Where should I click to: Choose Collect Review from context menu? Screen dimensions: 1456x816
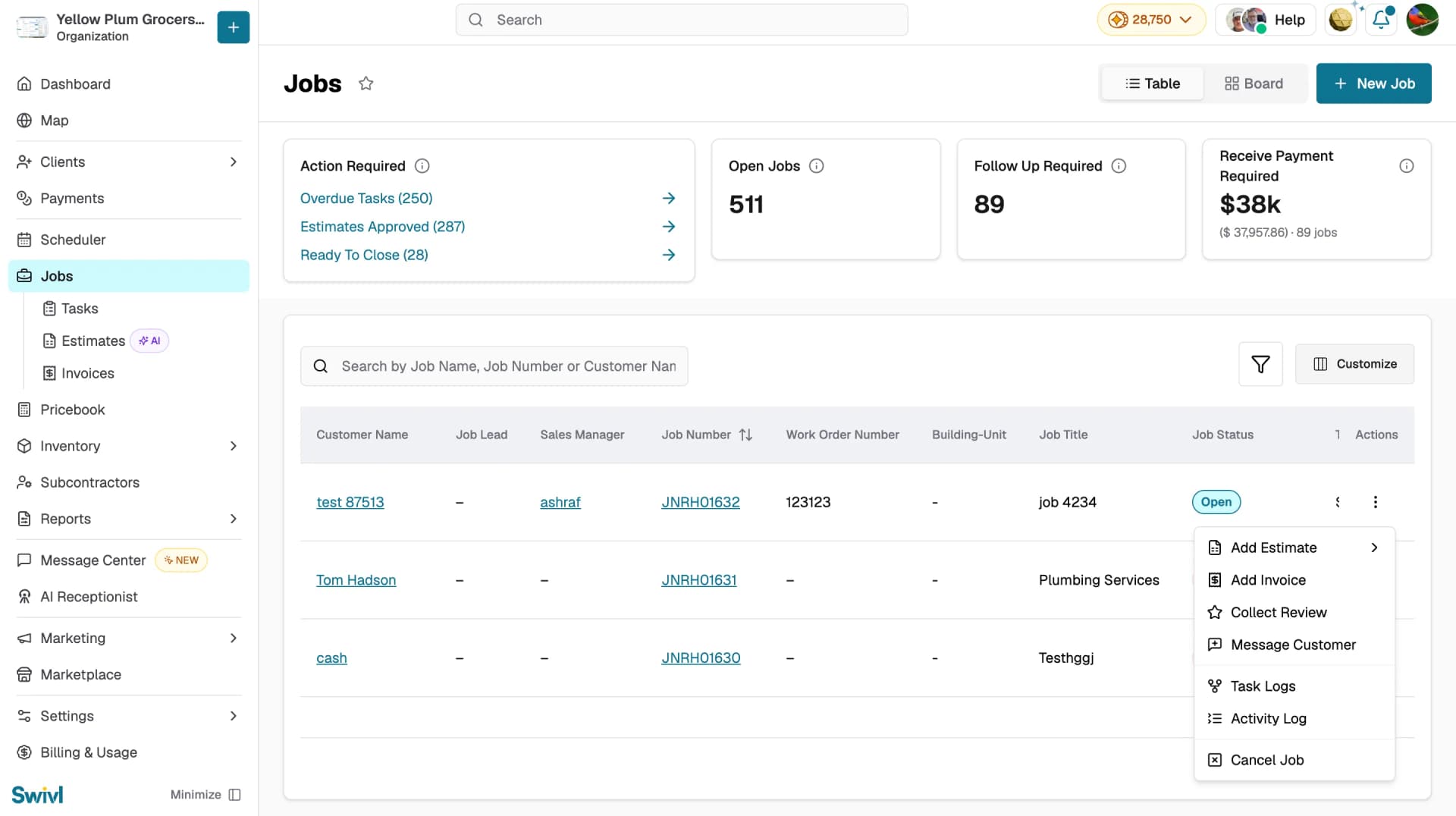(1294, 613)
